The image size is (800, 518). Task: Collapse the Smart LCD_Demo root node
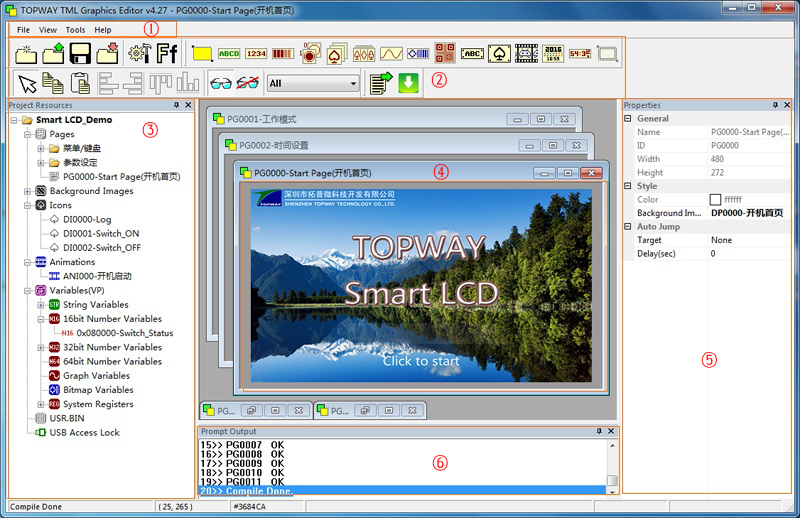tap(14, 120)
